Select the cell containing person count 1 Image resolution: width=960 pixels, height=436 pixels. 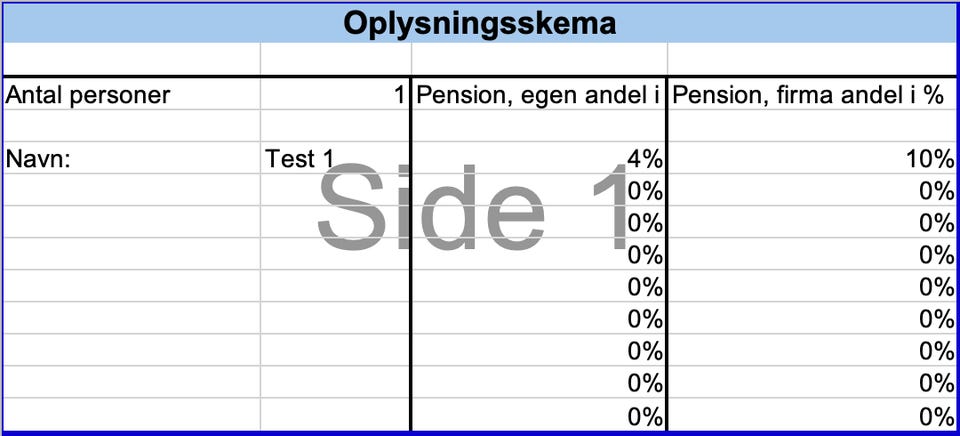pos(335,95)
